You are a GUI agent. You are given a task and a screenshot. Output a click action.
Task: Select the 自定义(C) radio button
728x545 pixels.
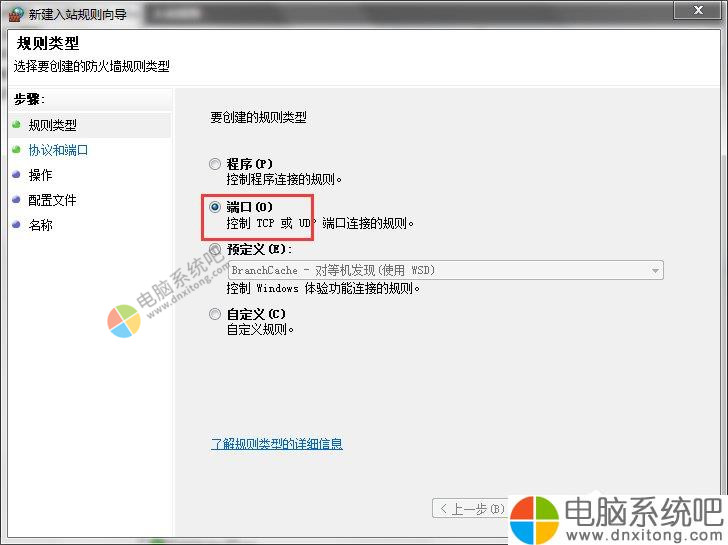click(214, 314)
